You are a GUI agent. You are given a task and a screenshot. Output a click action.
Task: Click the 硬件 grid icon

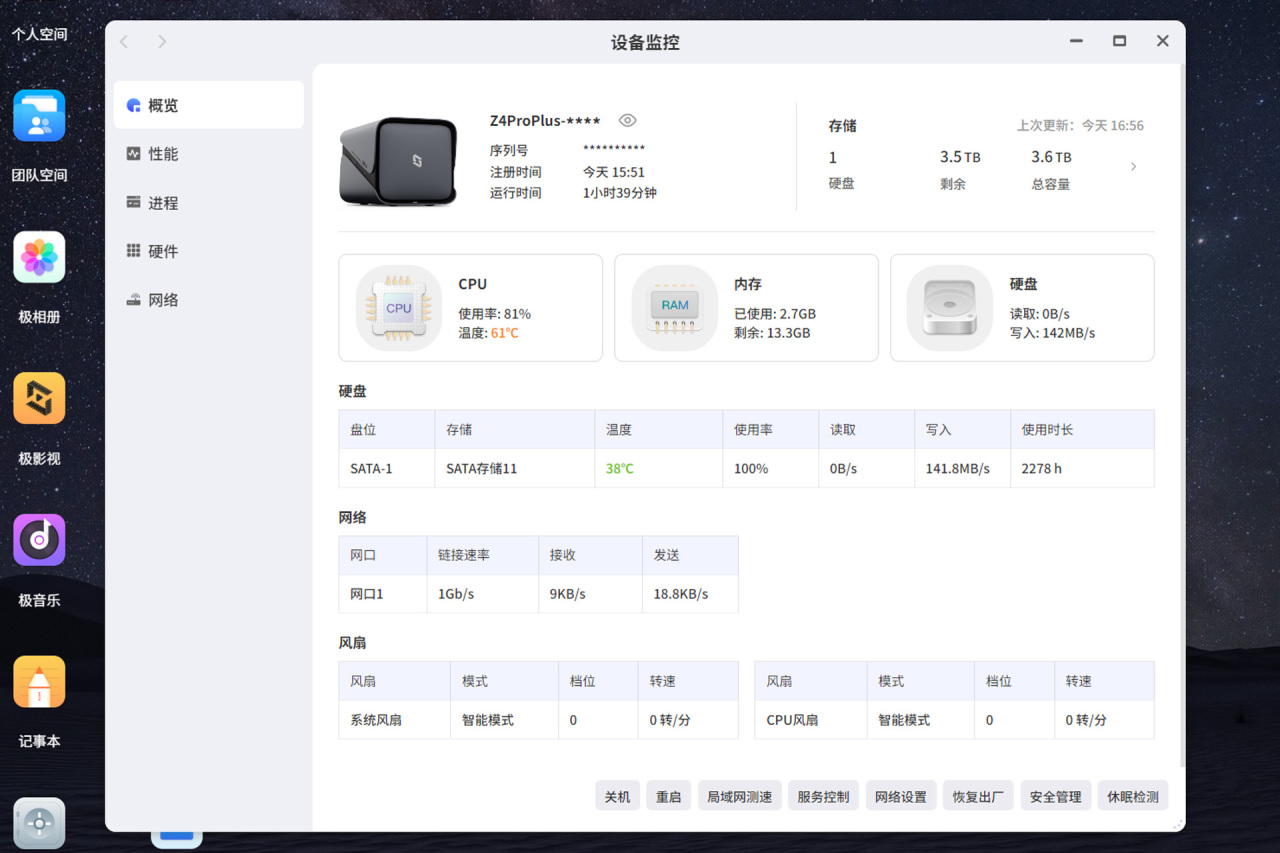(133, 251)
